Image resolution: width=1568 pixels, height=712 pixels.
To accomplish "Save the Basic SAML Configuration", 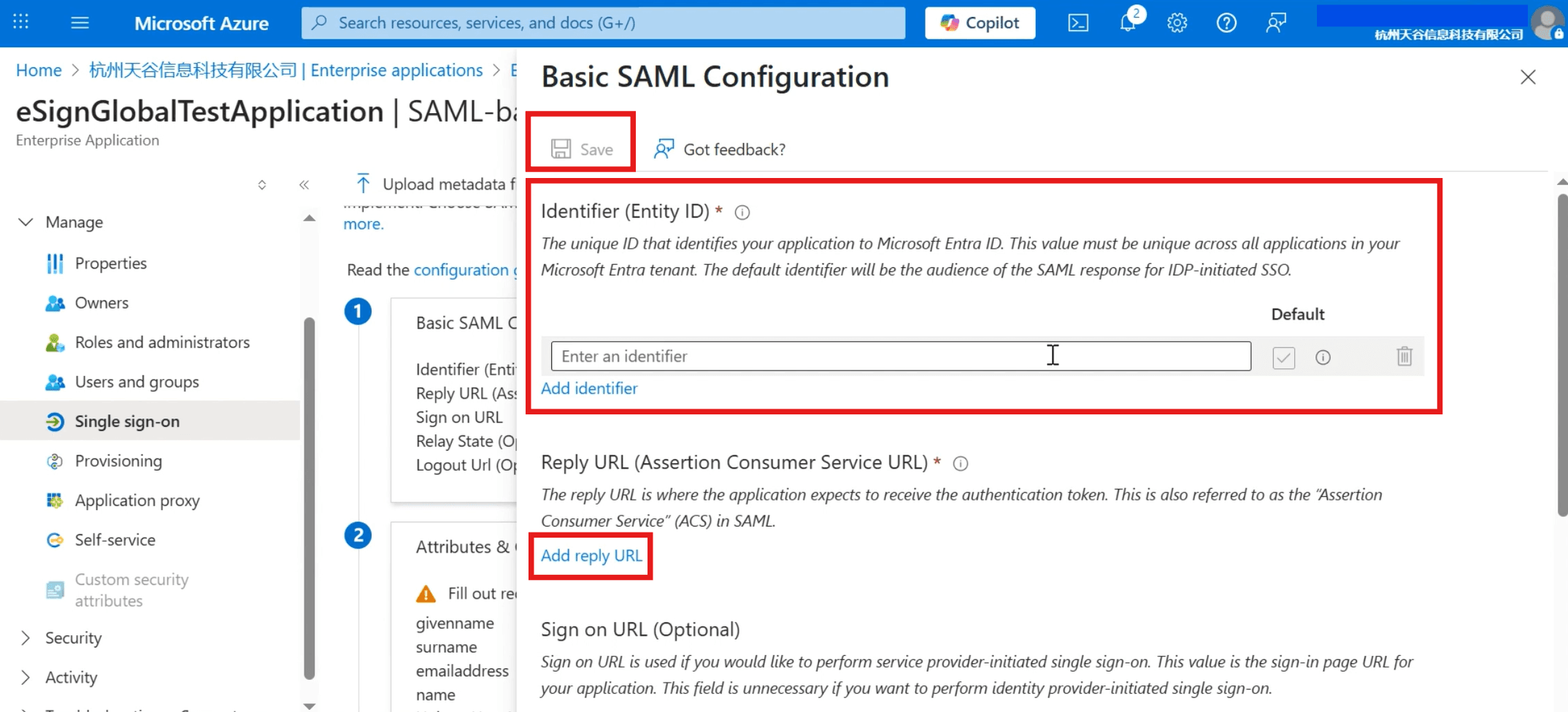I will click(x=582, y=149).
